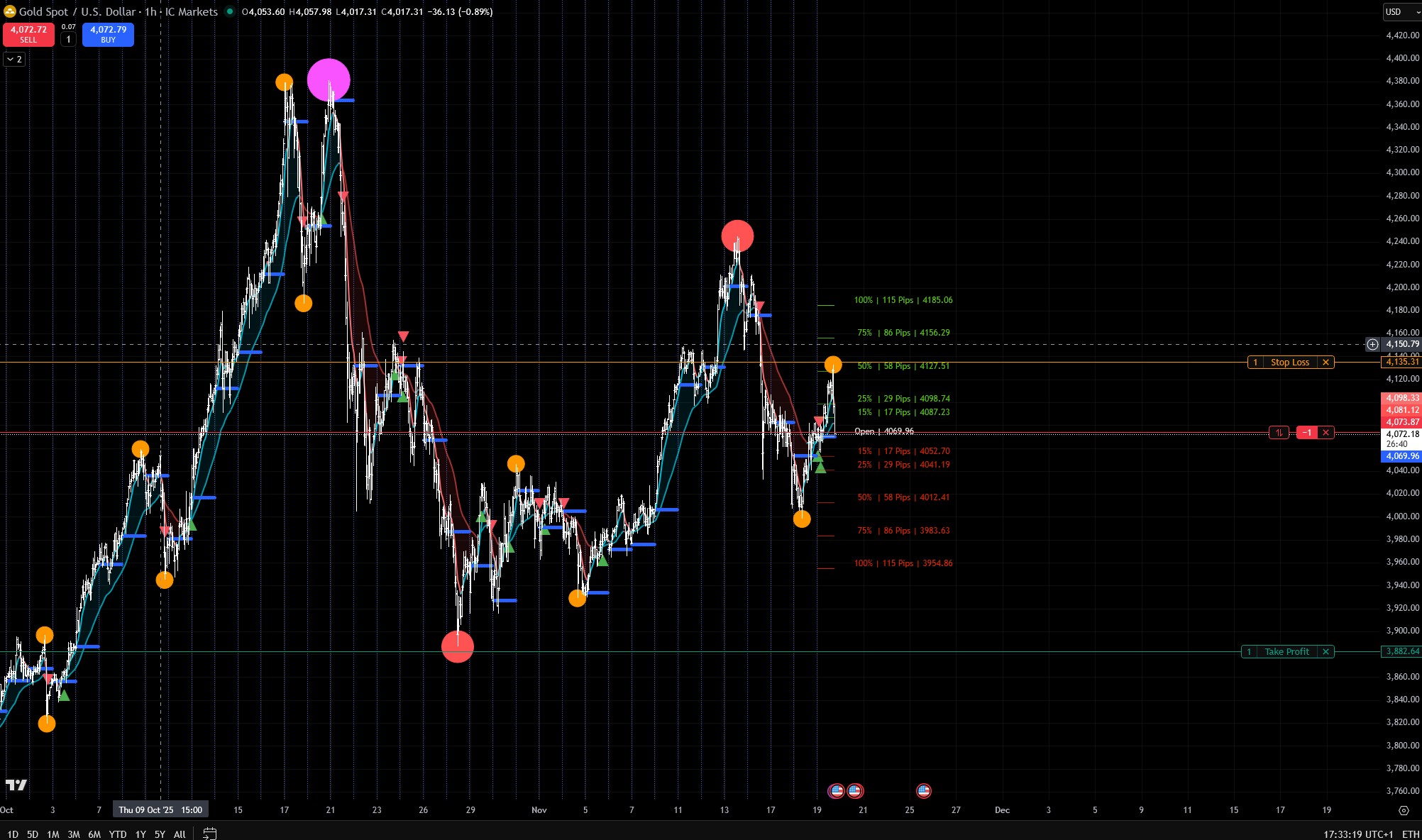Click the plus icon at price 4,150.79

[1373, 344]
